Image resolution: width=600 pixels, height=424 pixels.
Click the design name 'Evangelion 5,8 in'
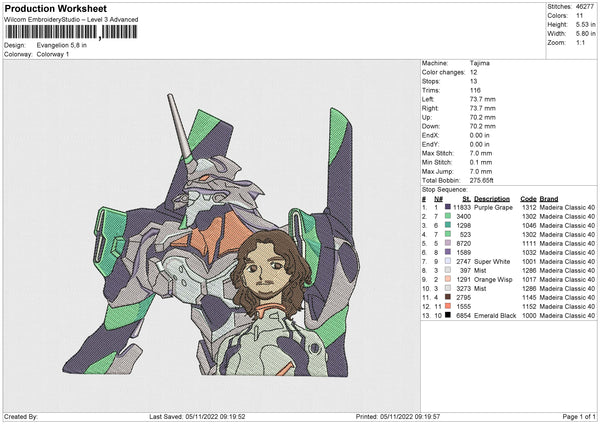[62, 45]
